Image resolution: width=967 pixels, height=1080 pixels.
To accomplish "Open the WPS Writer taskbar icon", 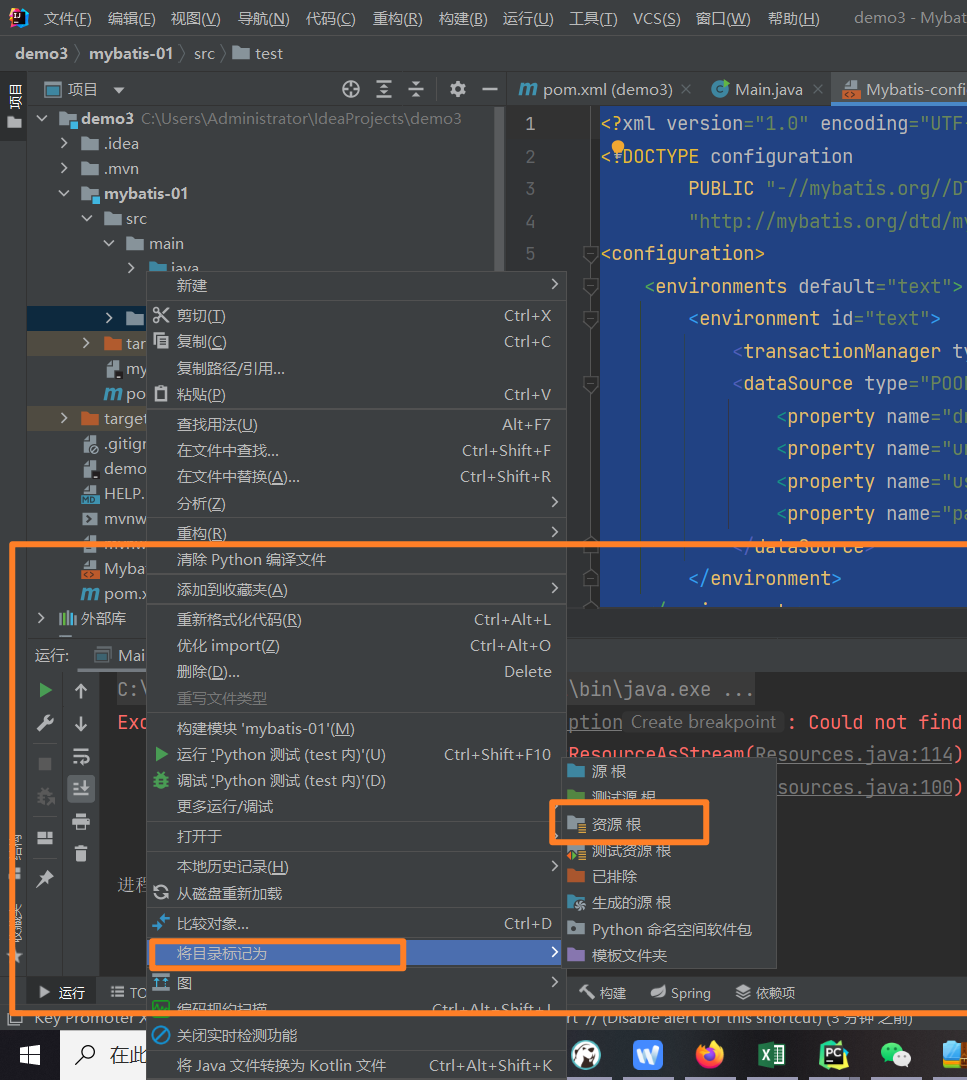I will [x=647, y=1055].
